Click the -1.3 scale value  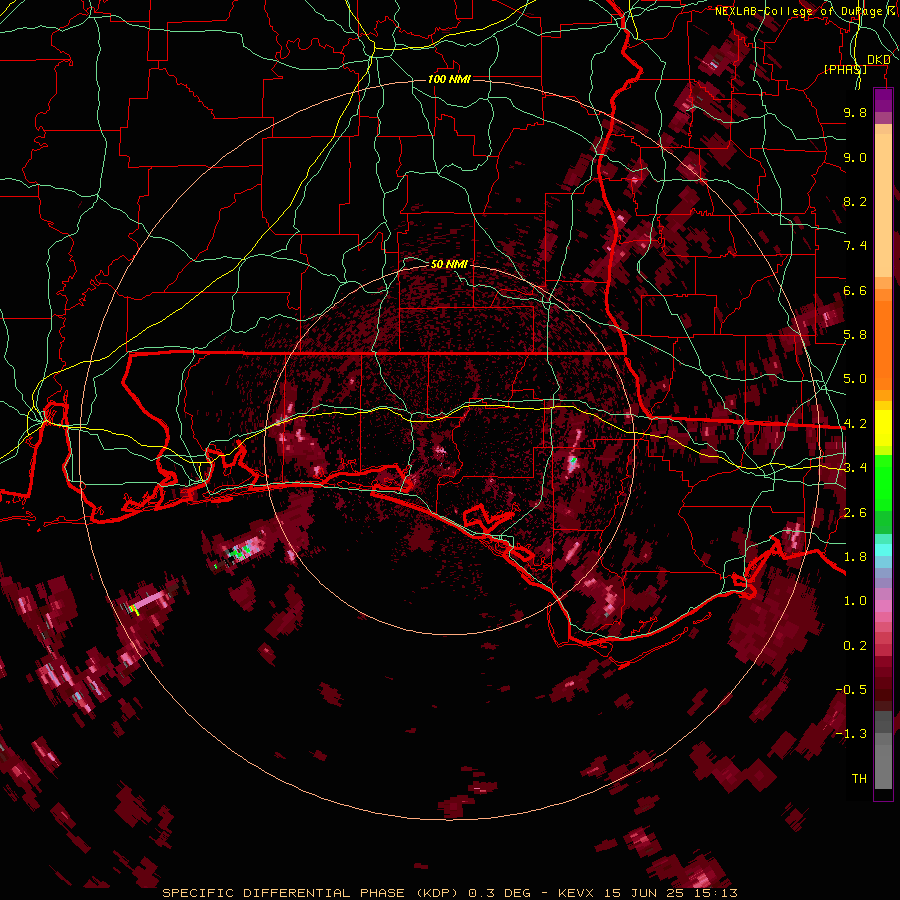pyautogui.click(x=851, y=734)
